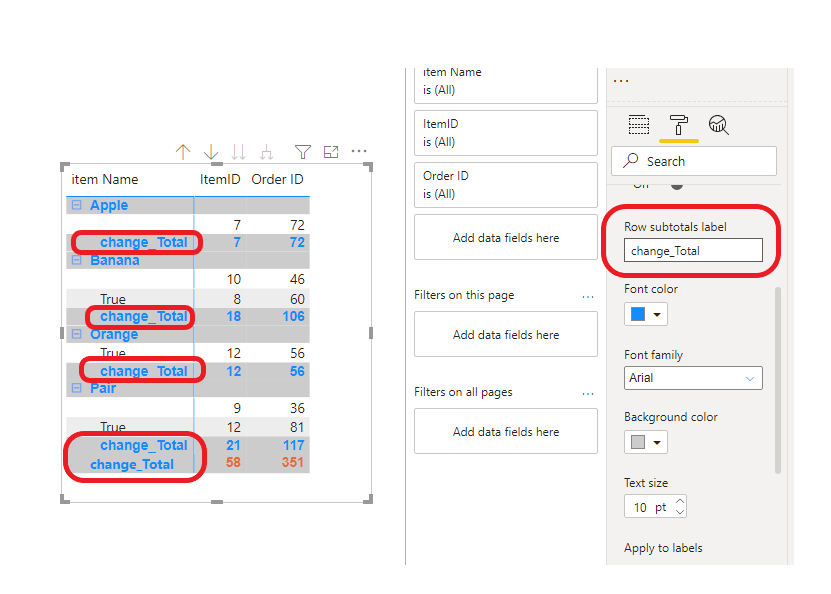
Task: Switch to the Format paint roller tab
Action: click(x=679, y=126)
